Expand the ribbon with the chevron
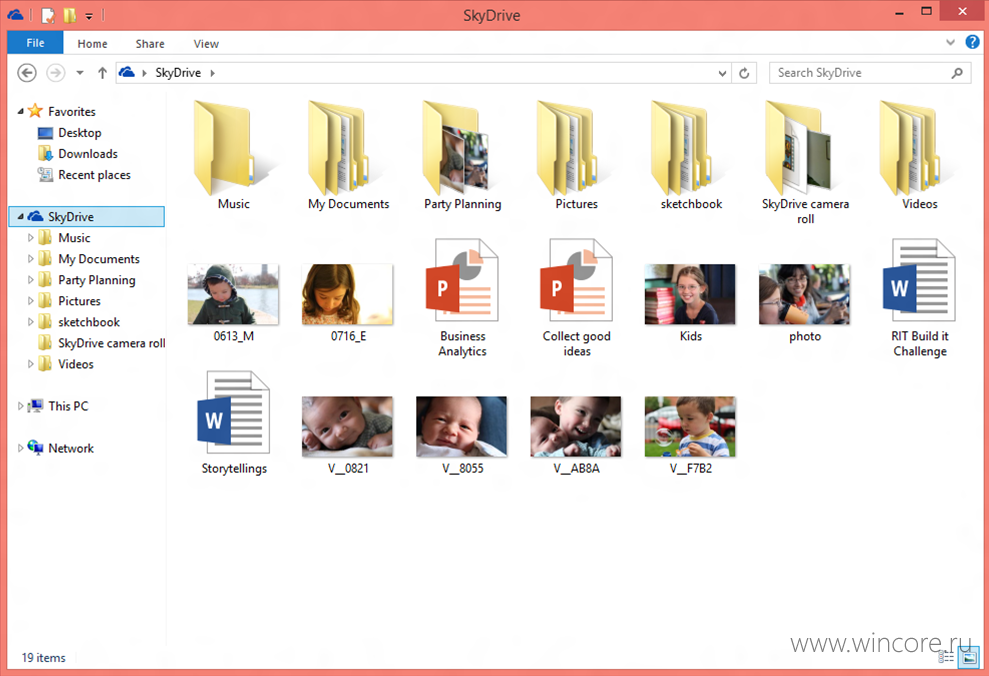 951,42
